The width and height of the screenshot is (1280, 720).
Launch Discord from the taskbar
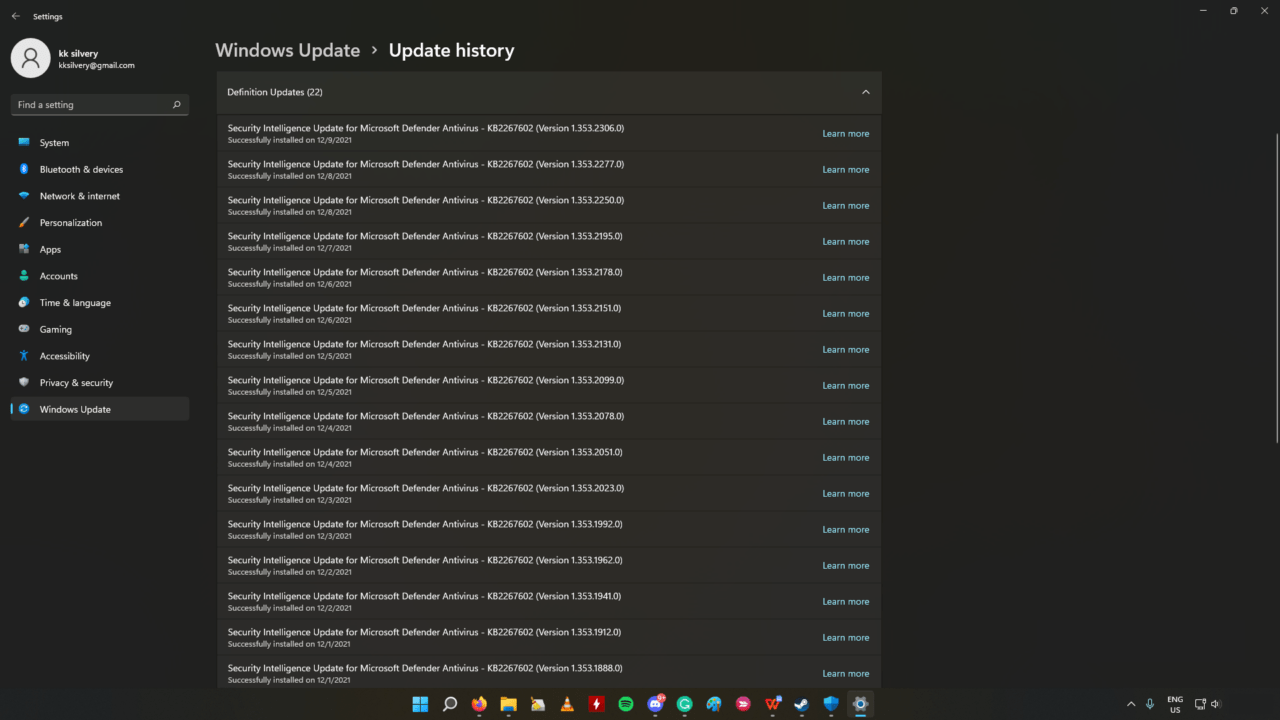[x=655, y=704]
